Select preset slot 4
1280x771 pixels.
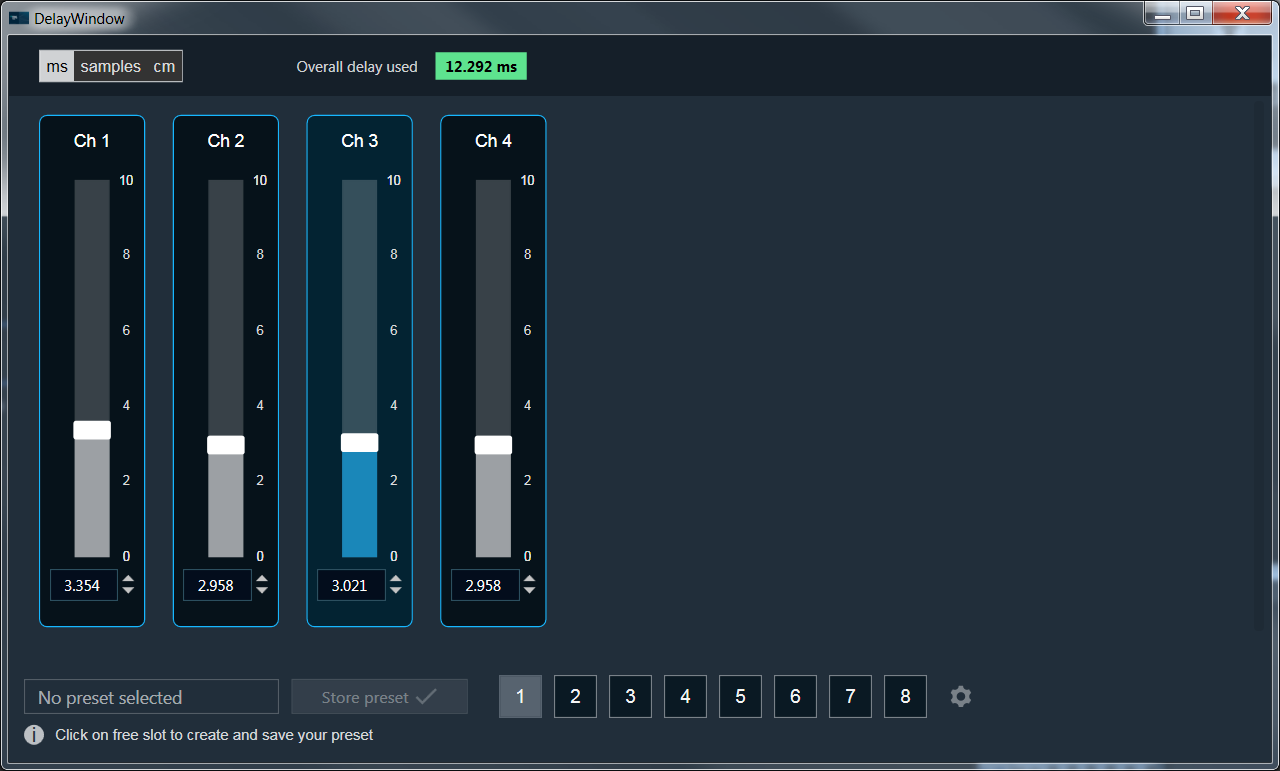click(685, 696)
